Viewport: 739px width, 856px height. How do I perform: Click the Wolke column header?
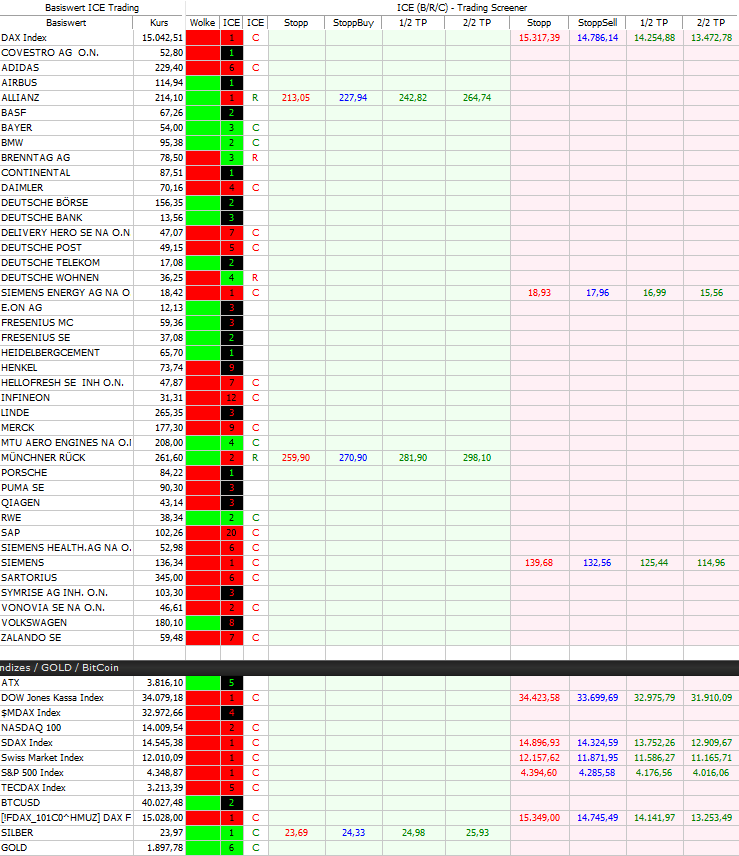[202, 22]
